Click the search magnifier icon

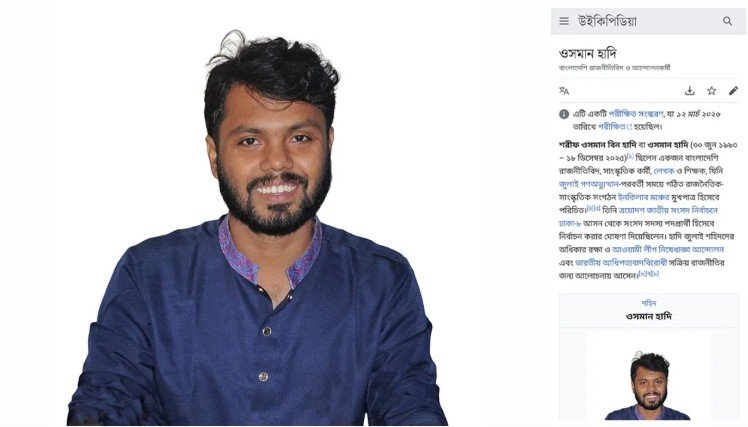727,21
